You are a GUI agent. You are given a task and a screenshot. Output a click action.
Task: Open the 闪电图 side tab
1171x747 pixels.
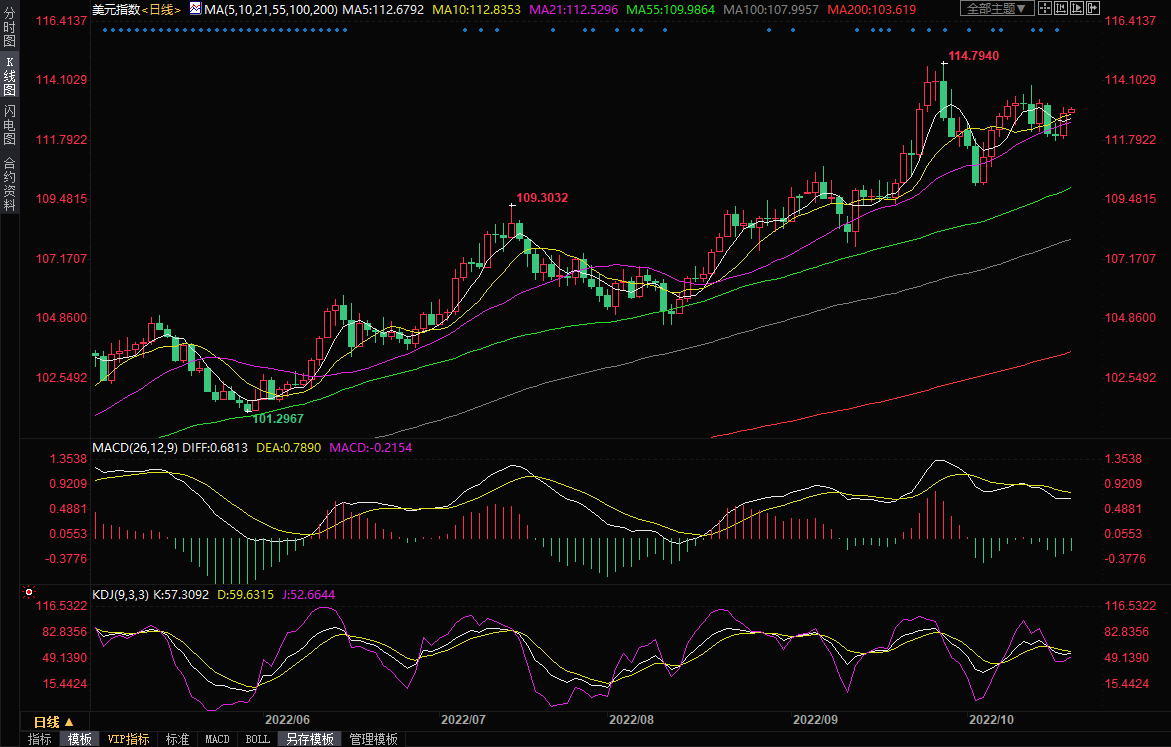(9, 125)
